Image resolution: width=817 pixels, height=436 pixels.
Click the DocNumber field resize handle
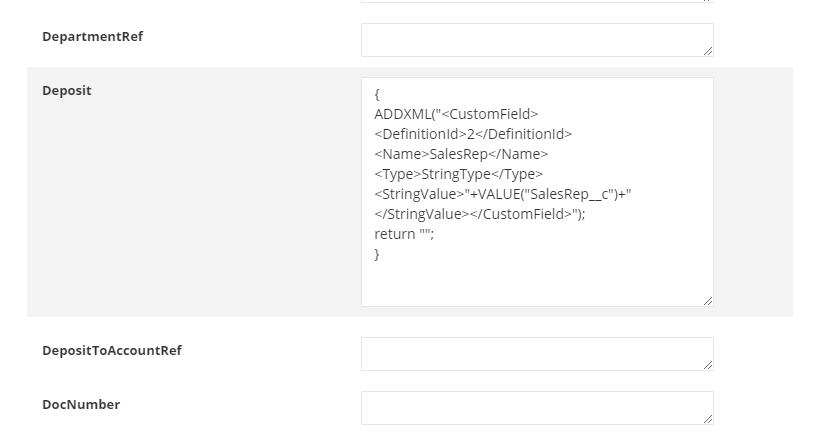point(708,419)
